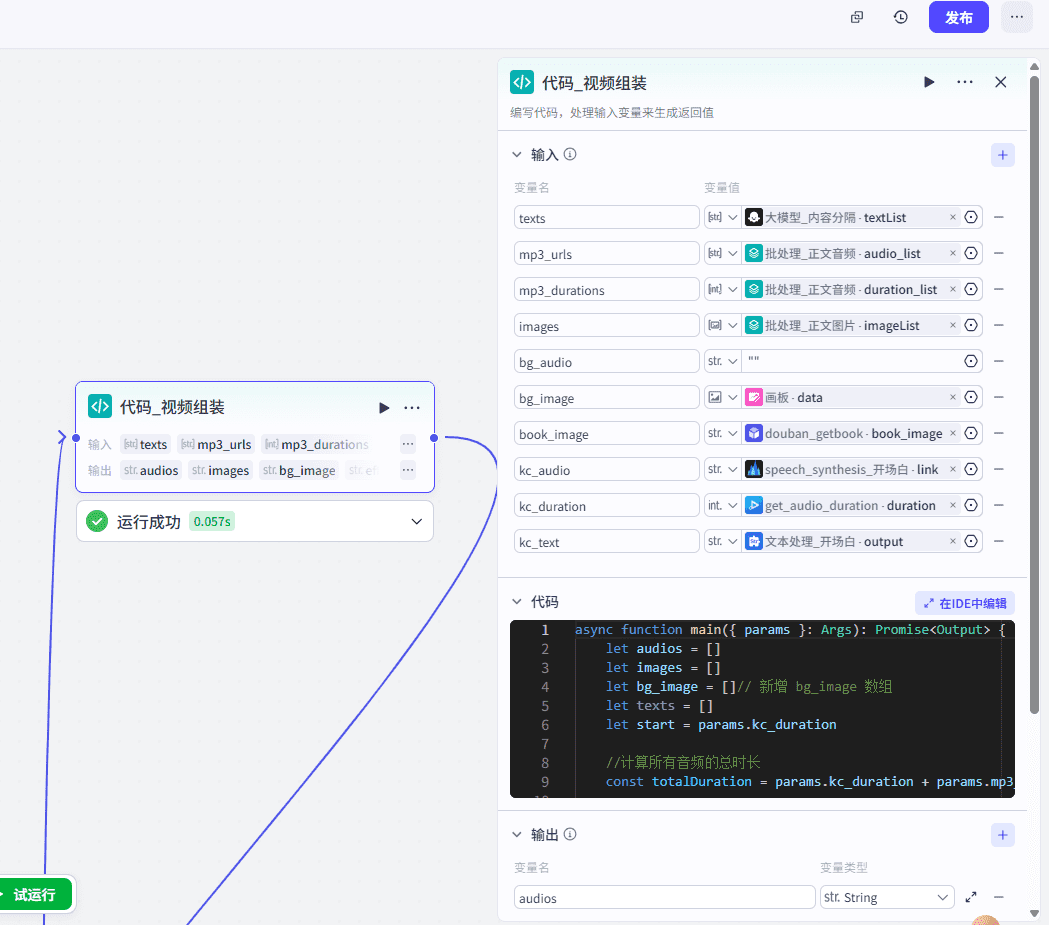The height and width of the screenshot is (925, 1049).
Task: Collapse the 代码 section
Action: (517, 602)
